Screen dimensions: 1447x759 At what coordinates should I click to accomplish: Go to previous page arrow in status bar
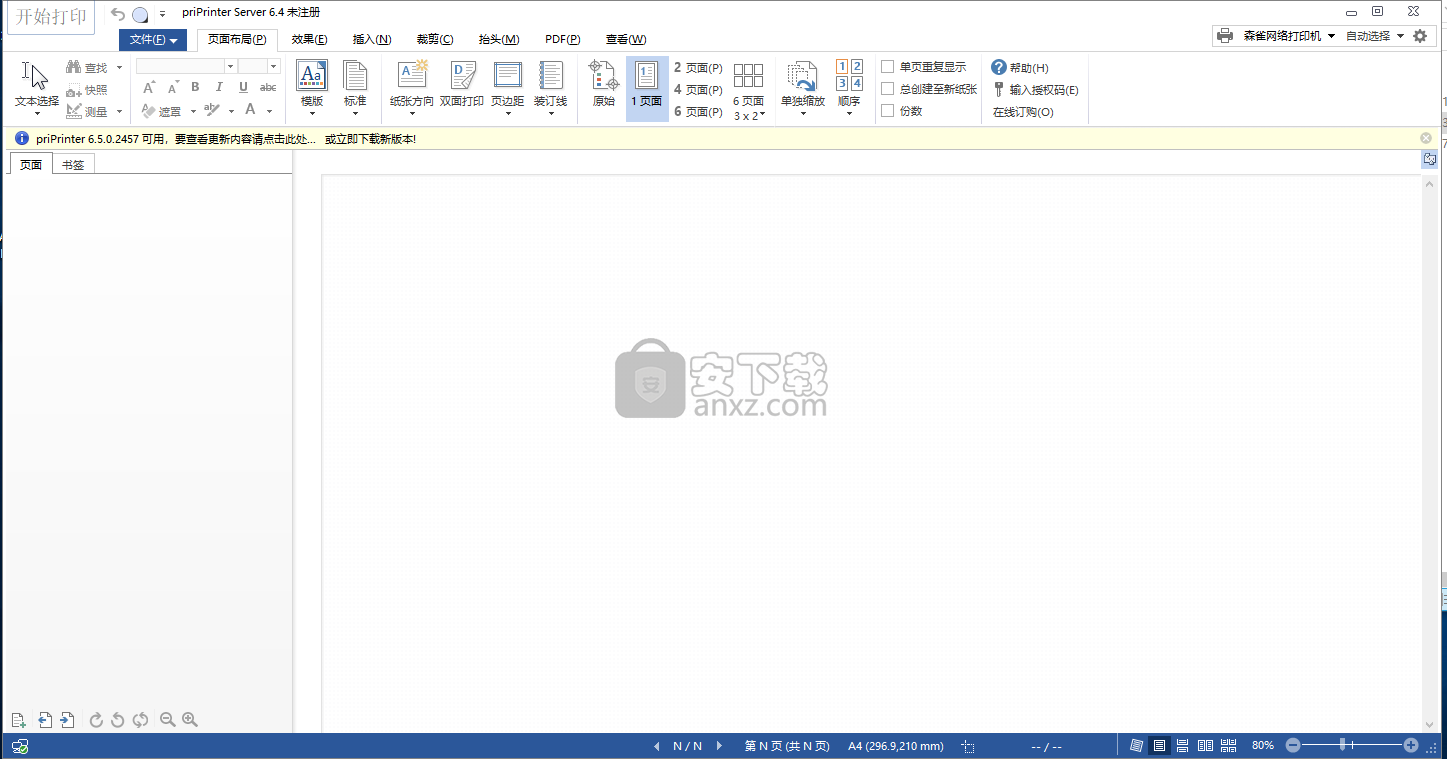coord(657,746)
